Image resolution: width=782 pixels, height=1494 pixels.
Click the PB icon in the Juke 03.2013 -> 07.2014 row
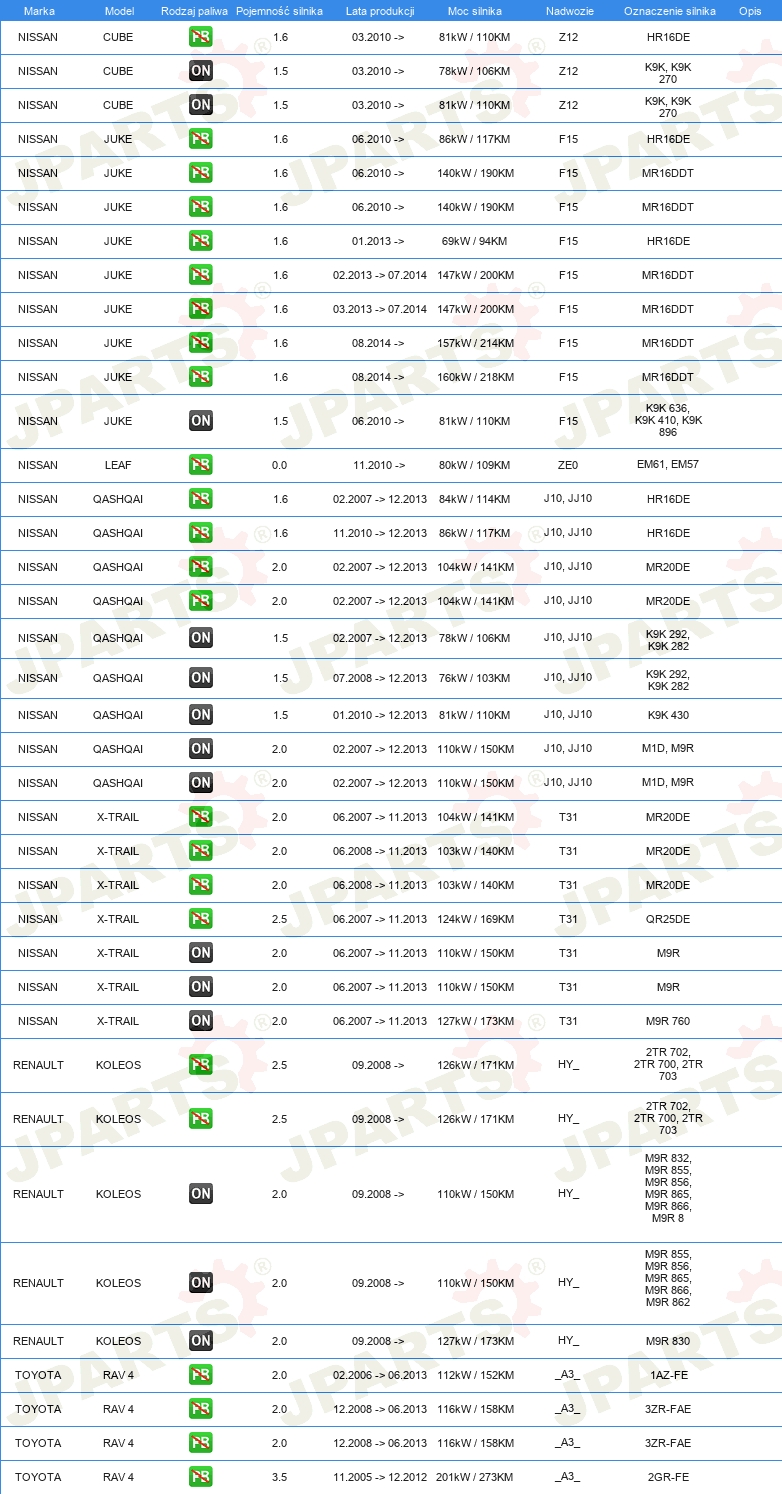click(201, 309)
